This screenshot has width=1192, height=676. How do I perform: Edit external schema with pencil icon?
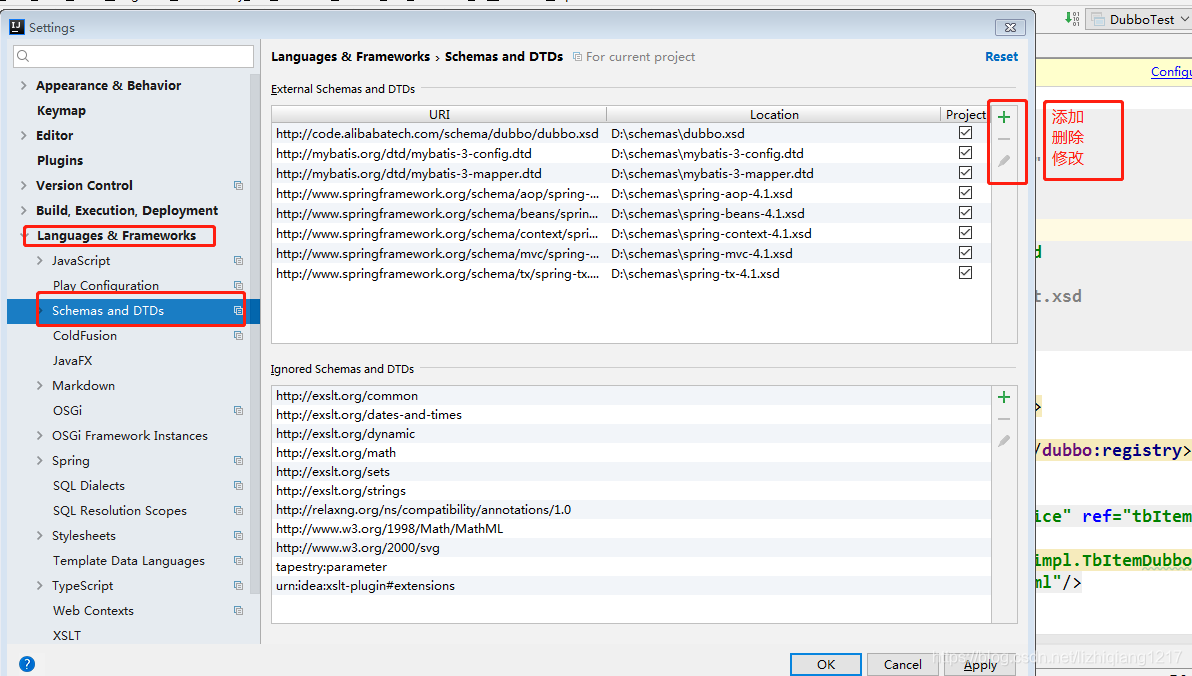tap(1003, 161)
